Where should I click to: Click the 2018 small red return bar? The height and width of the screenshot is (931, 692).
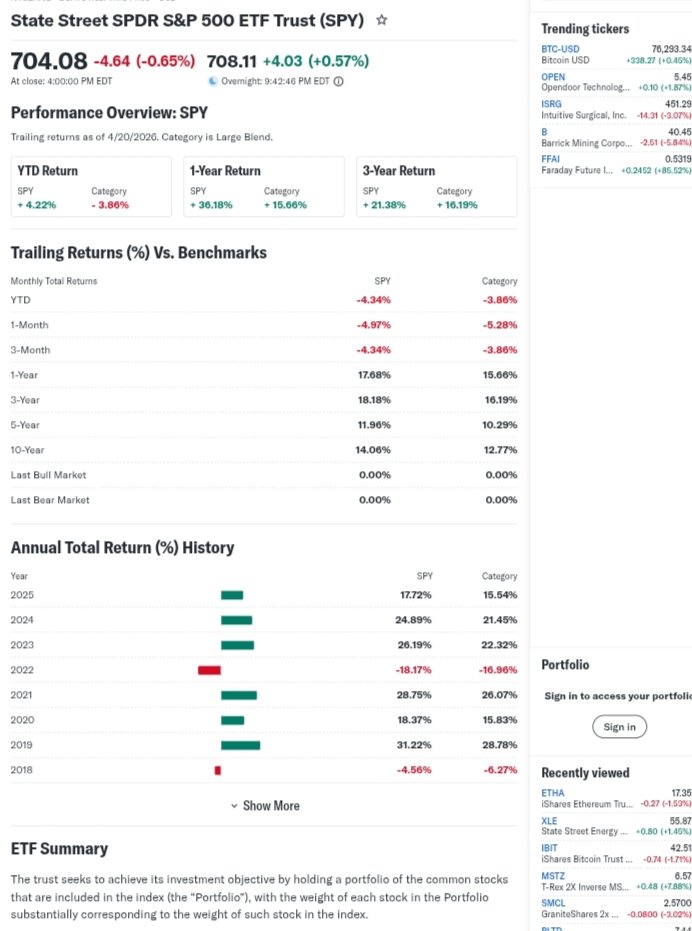(217, 770)
